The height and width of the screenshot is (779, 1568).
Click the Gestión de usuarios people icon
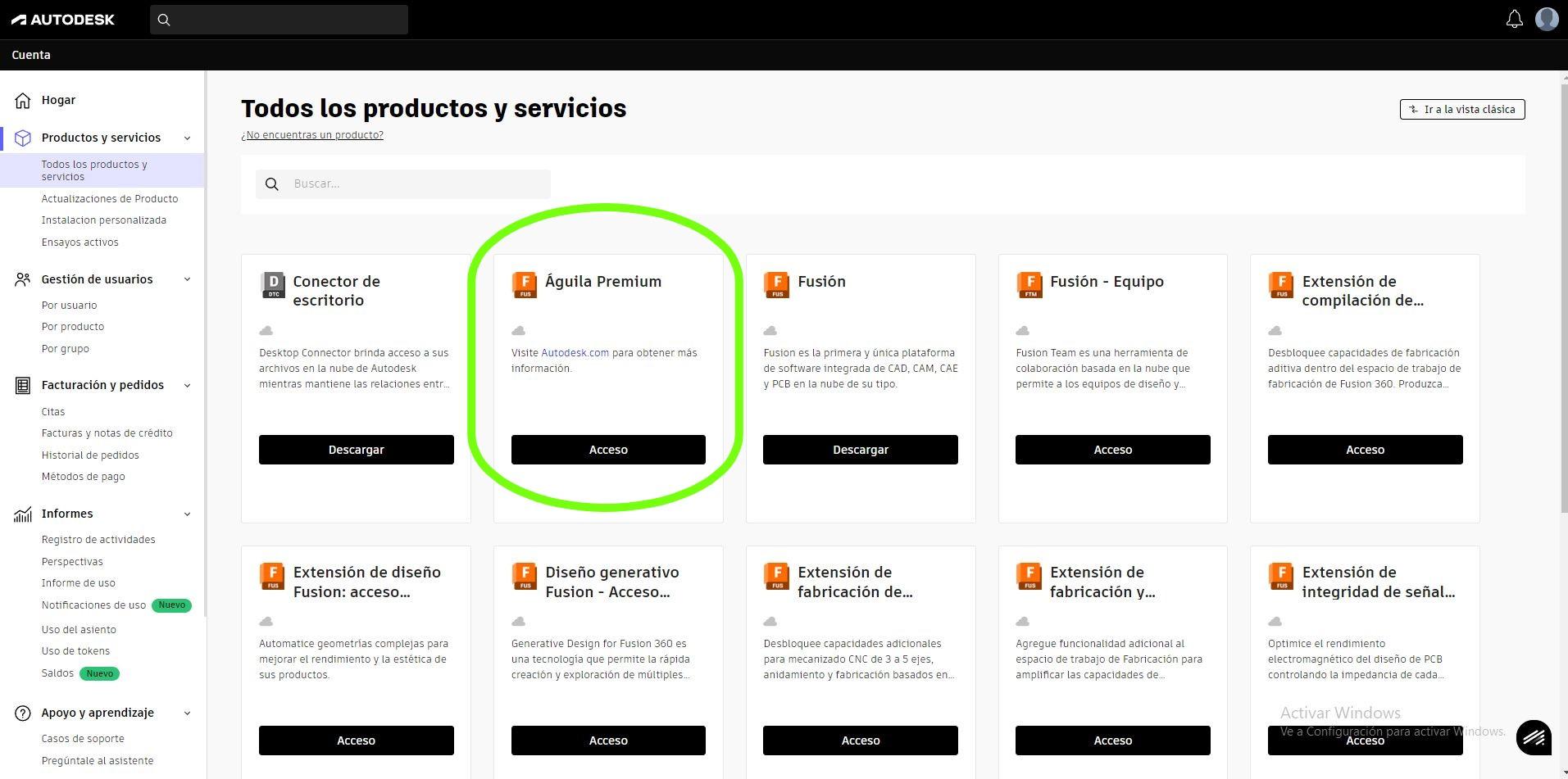pyautogui.click(x=23, y=279)
